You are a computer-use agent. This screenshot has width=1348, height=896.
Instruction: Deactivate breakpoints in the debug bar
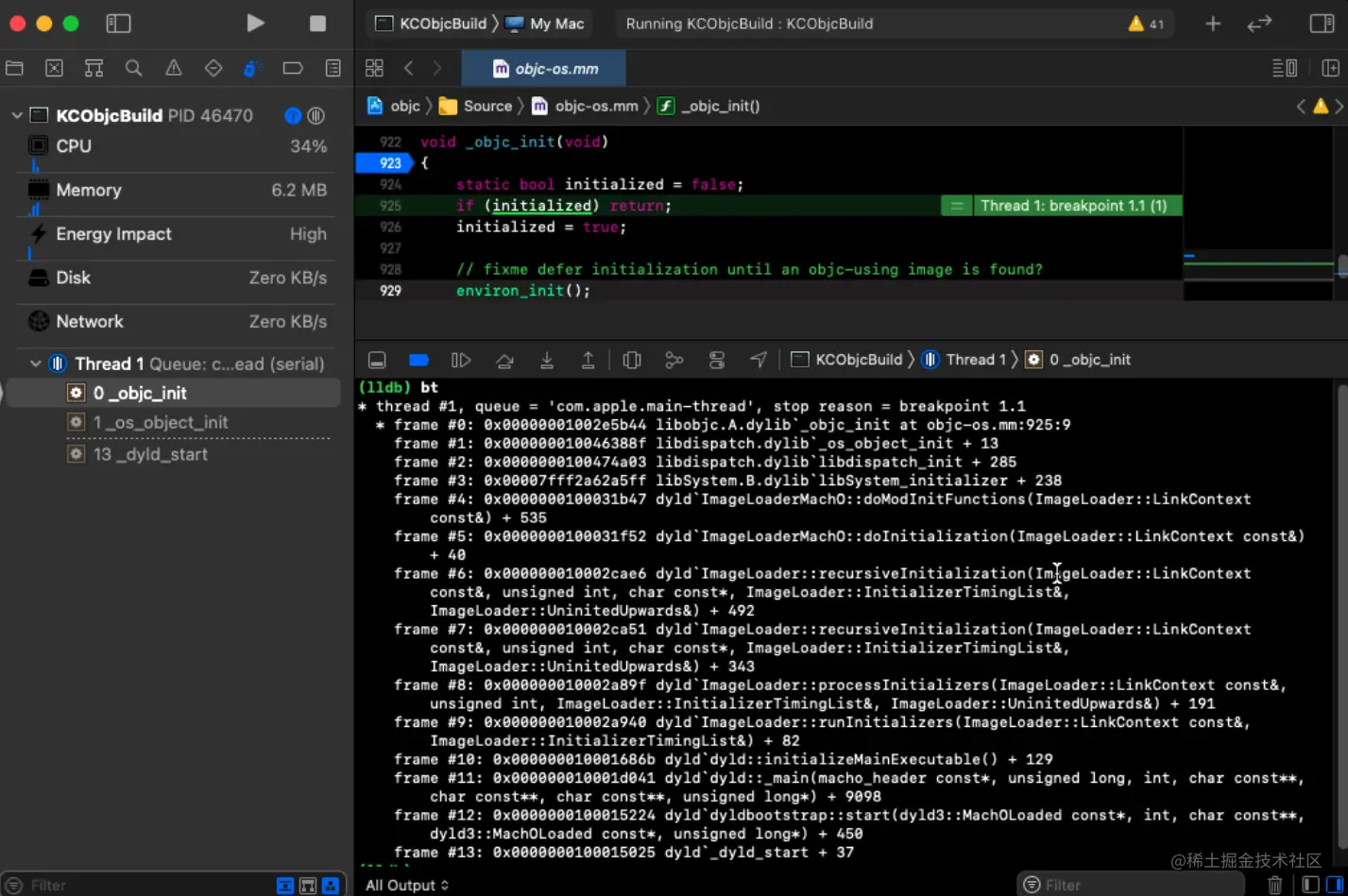(419, 360)
